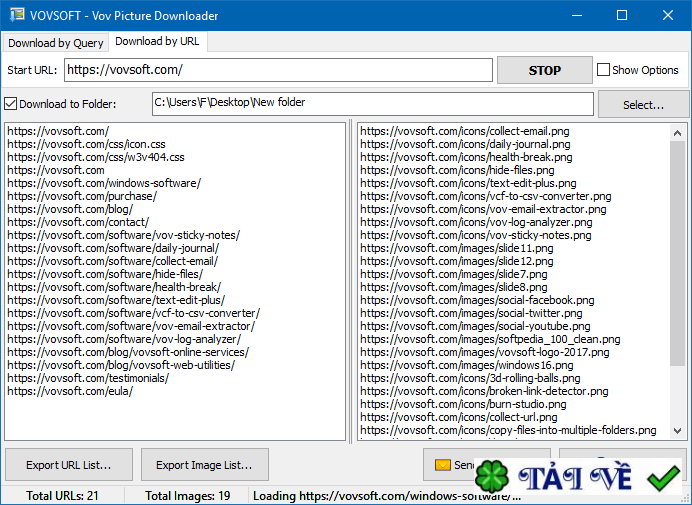Select icons/hide-files.png in image list
This screenshot has height=505, width=692.
point(457,170)
